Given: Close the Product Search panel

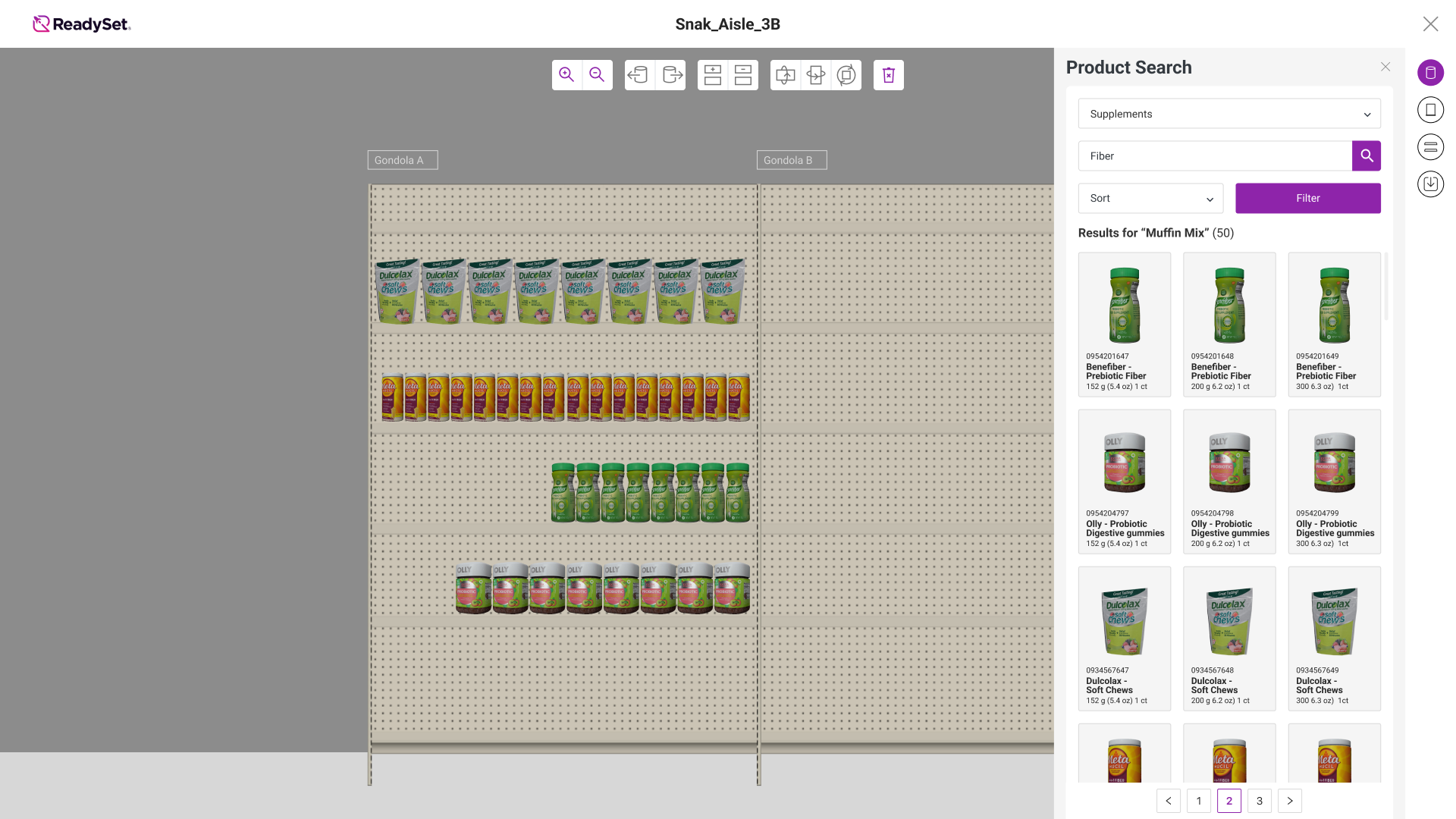Looking at the screenshot, I should [1385, 67].
